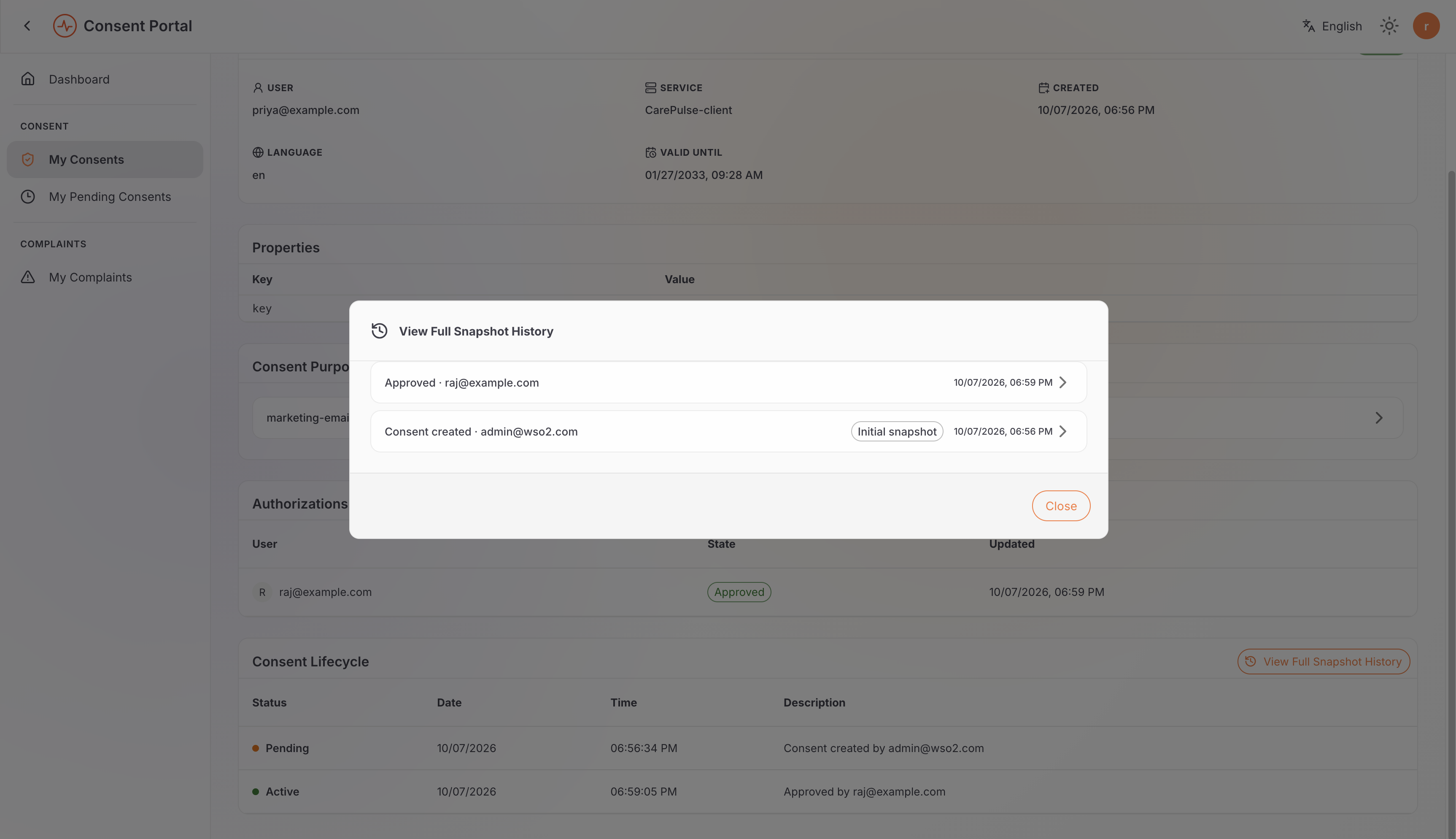Click View Full Snapshot History button
1456x839 pixels.
tap(1324, 661)
